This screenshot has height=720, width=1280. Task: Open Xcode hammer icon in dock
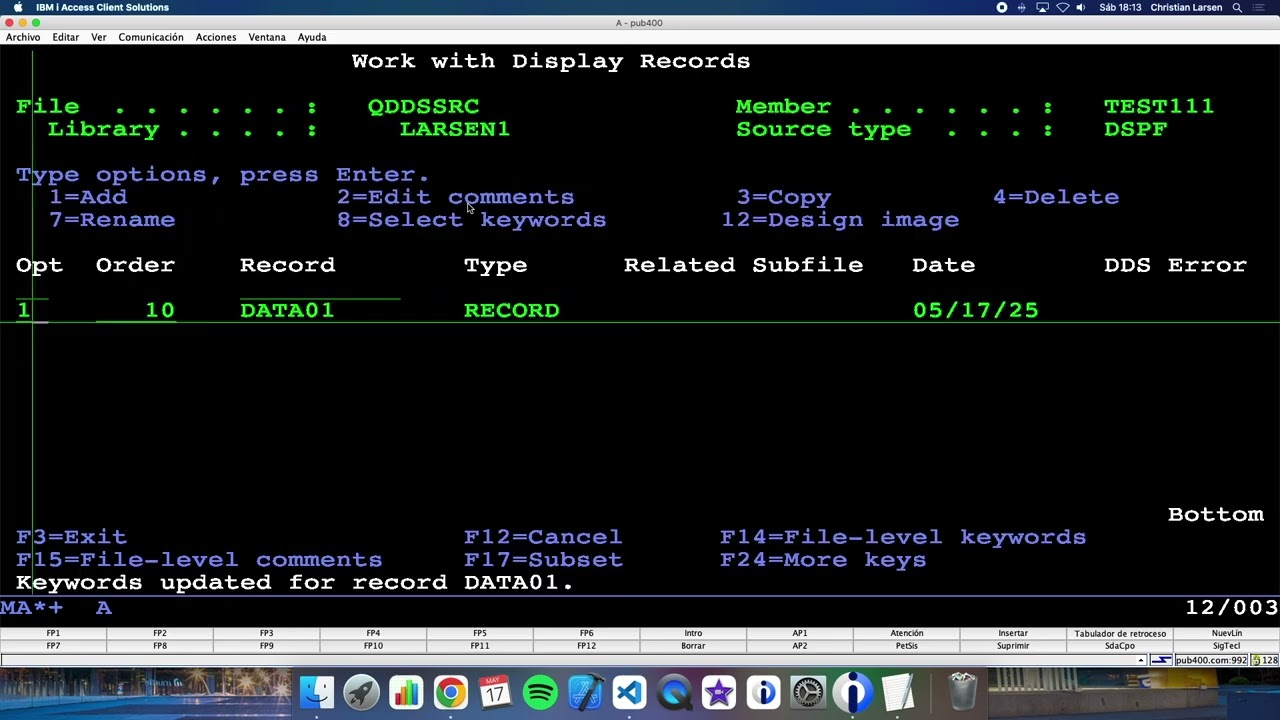[x=585, y=692]
